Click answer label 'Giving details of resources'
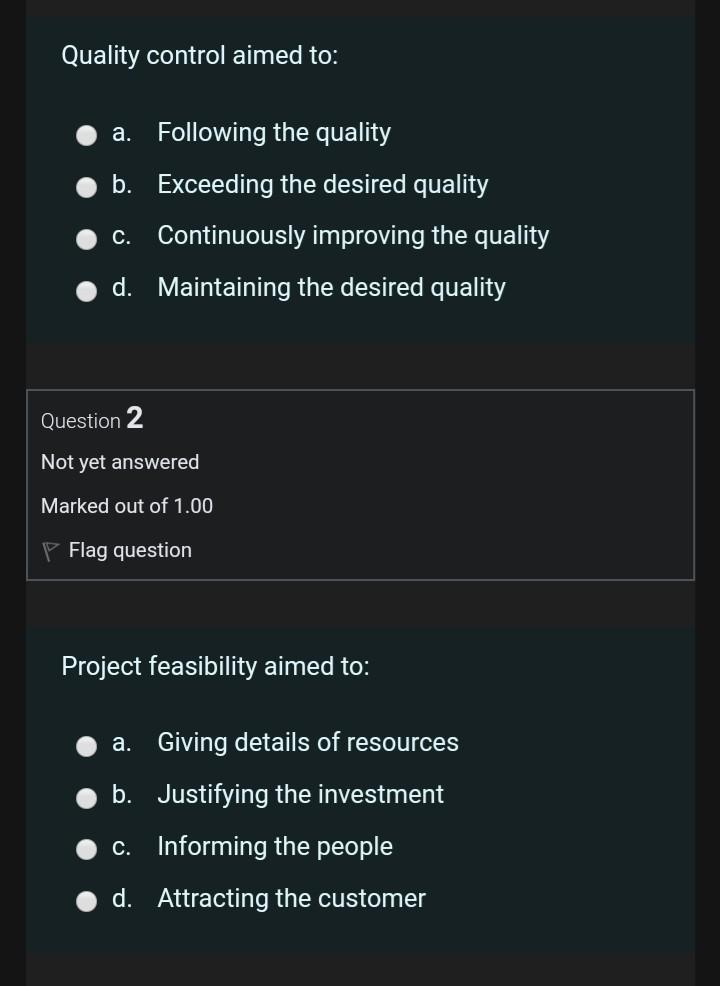This screenshot has height=986, width=720. (x=308, y=743)
